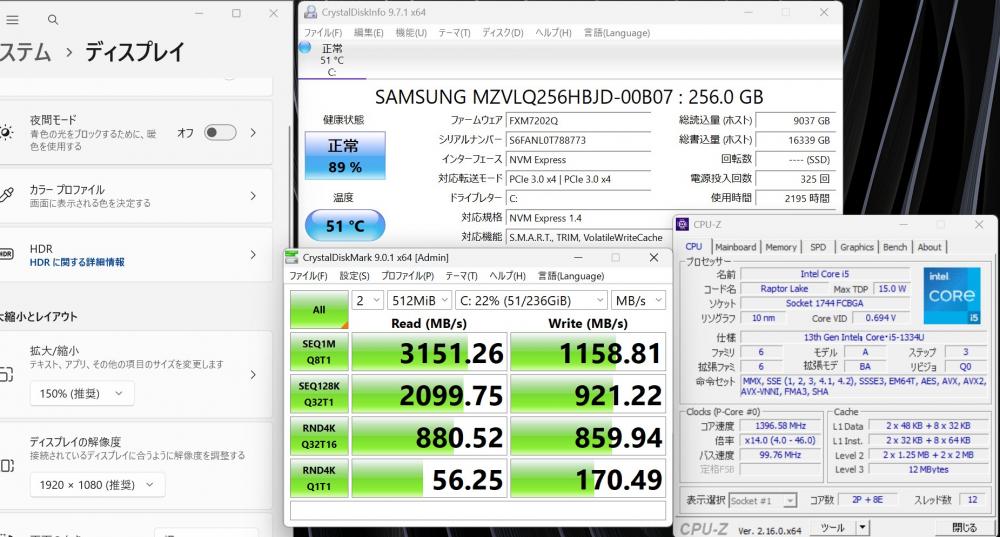Toggle the 夜間モード switch

pyautogui.click(x=220, y=133)
